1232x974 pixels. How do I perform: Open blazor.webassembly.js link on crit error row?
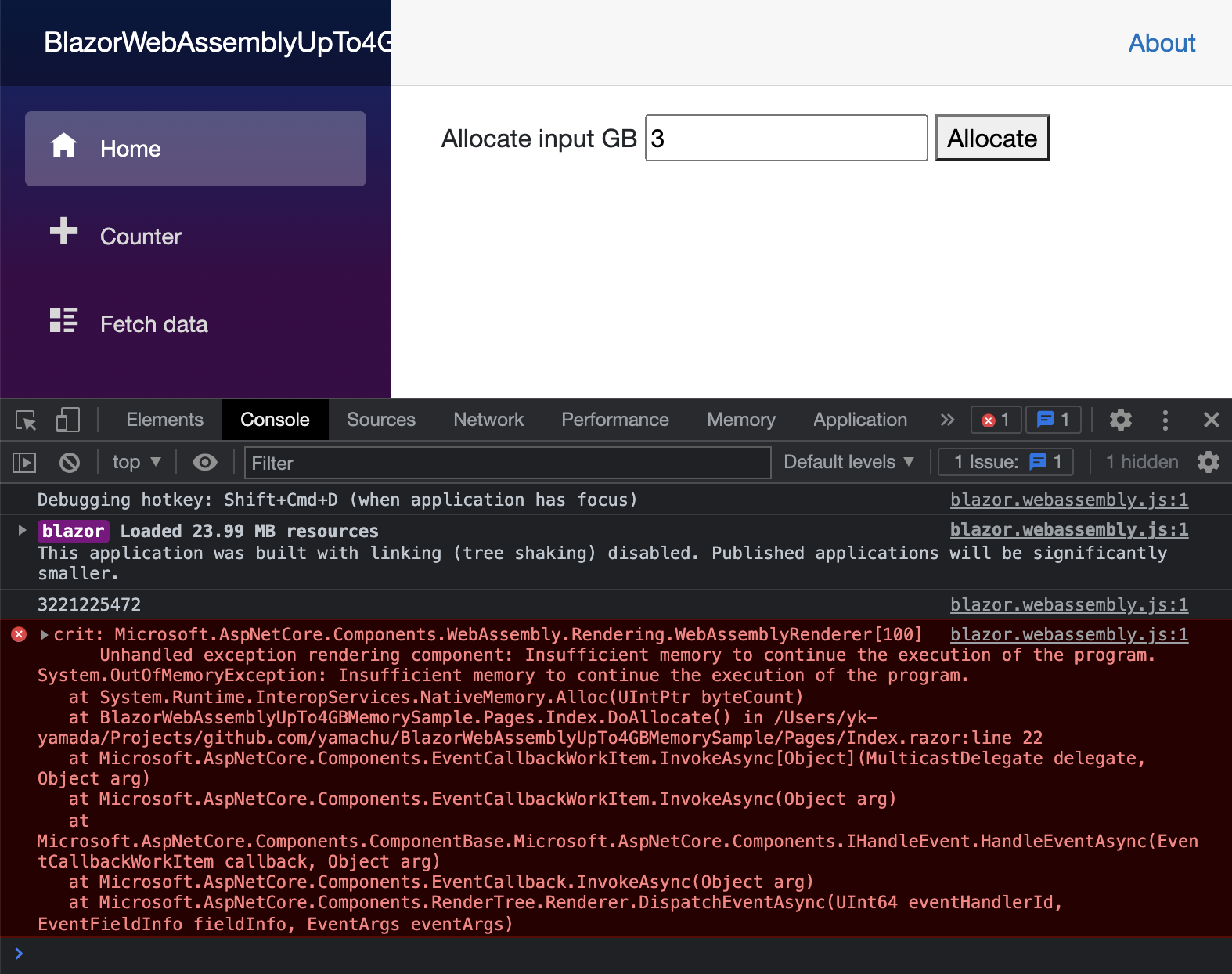(x=1069, y=634)
